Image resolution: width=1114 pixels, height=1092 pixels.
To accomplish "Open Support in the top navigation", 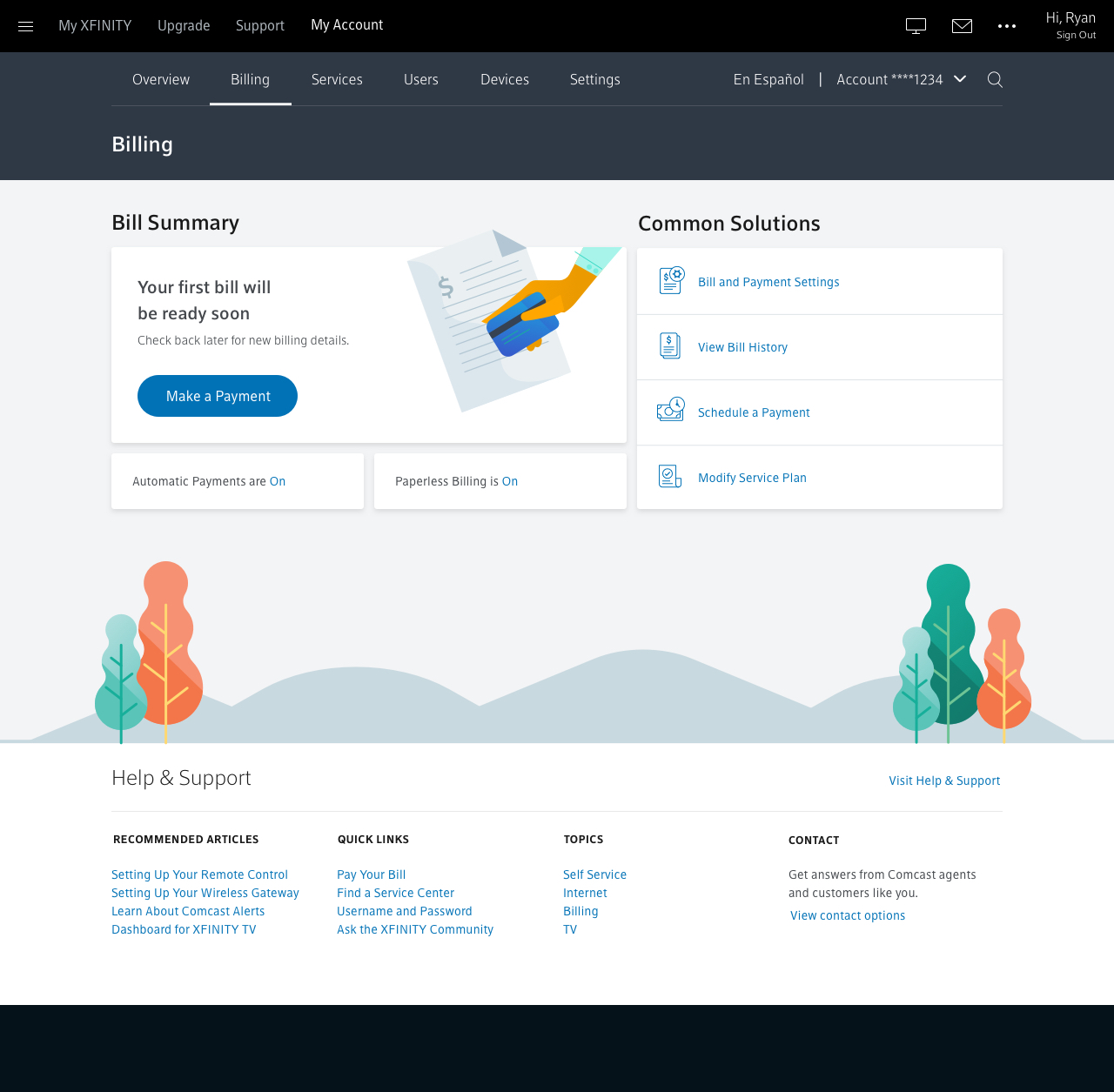I will point(260,25).
